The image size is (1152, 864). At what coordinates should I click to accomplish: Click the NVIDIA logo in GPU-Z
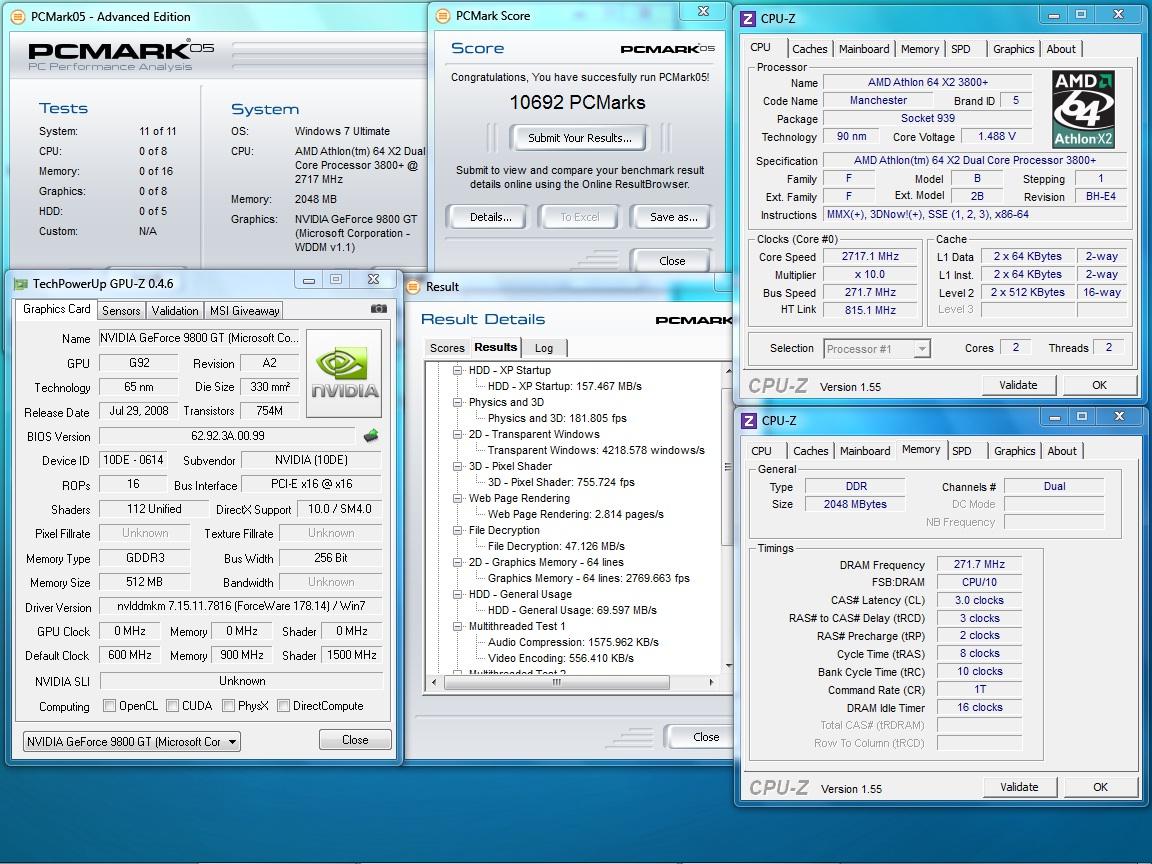pyautogui.click(x=344, y=373)
